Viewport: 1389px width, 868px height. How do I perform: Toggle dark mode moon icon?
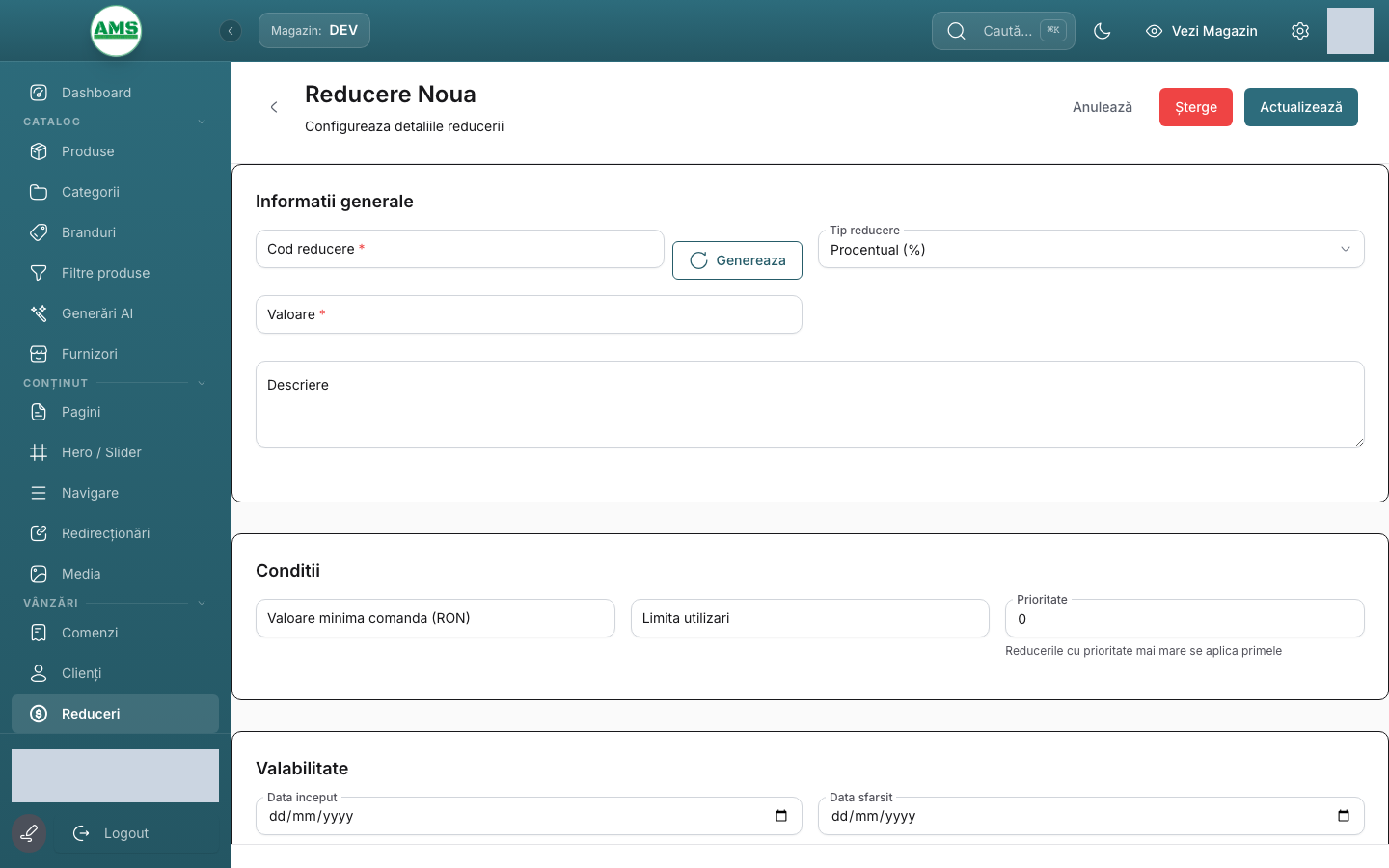coord(1103,31)
